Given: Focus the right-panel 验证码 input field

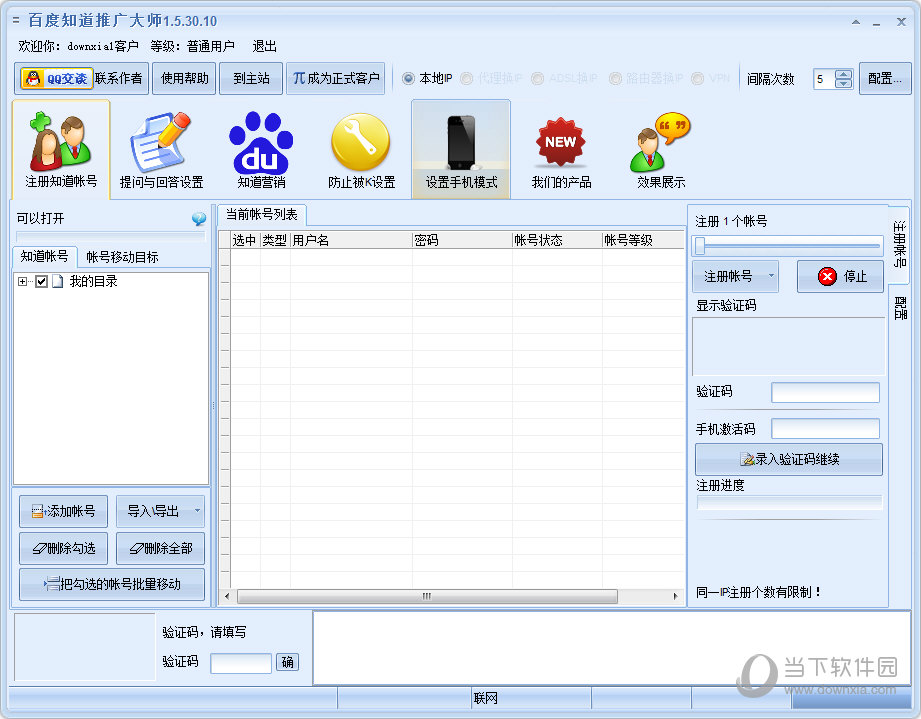Looking at the screenshot, I should coord(825,392).
